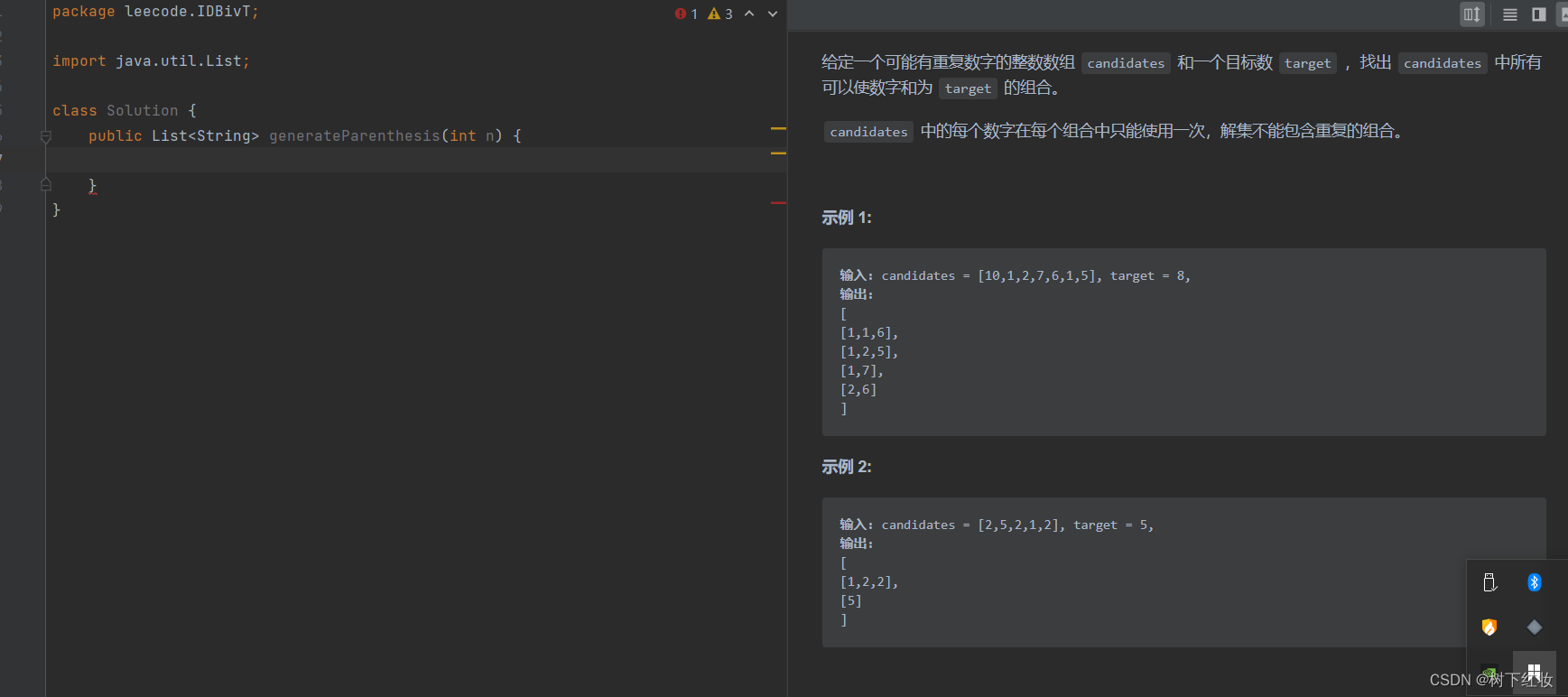Click '[1,2,5],' output line in example 1
Image resolution: width=1568 pixels, height=697 pixels.
point(869,352)
